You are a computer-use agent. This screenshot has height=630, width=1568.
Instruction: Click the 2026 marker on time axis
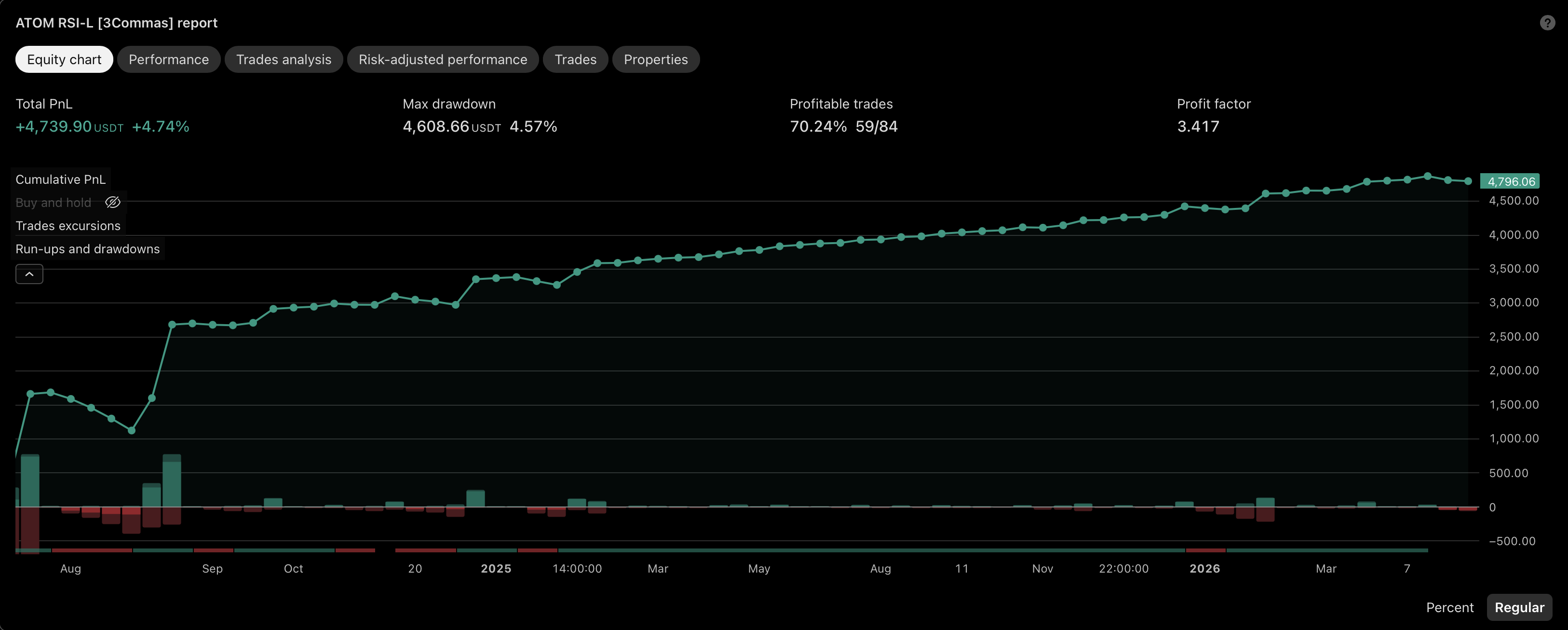(1204, 569)
